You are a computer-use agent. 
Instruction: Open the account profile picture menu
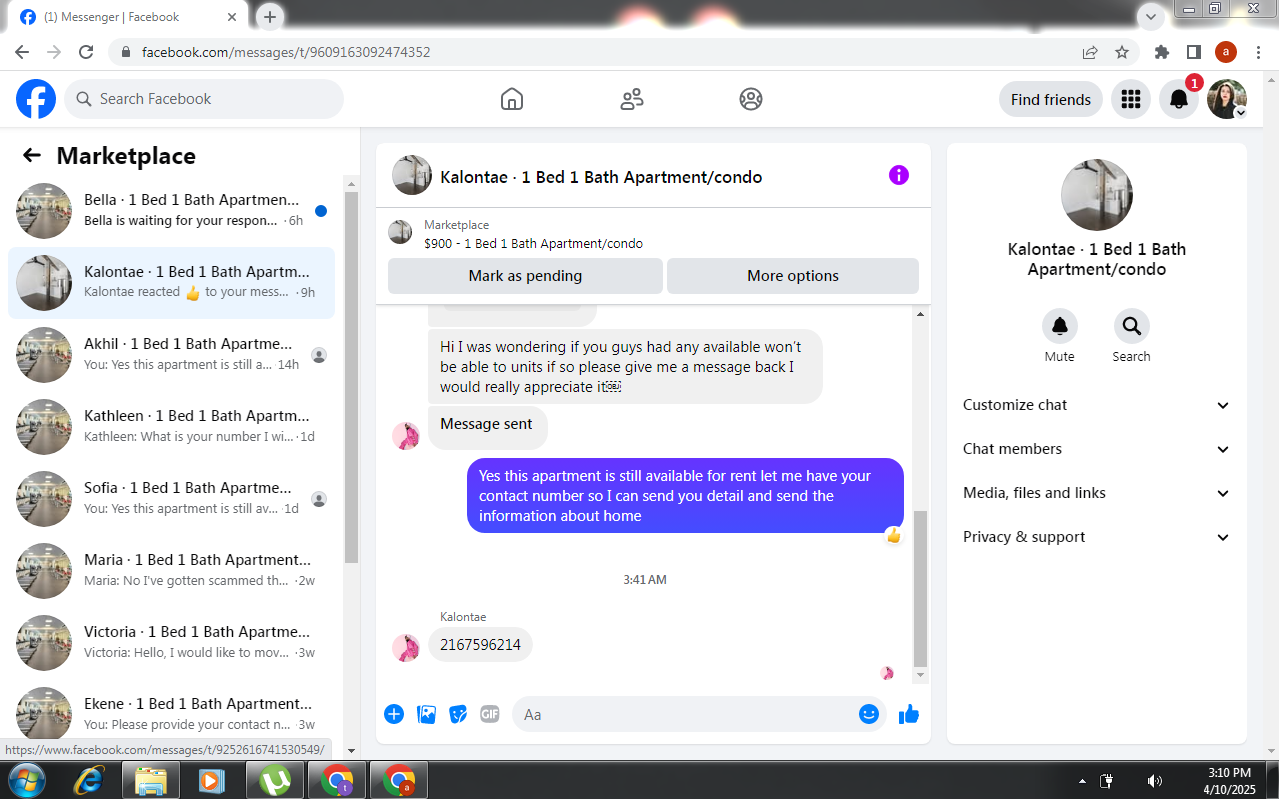click(x=1227, y=99)
